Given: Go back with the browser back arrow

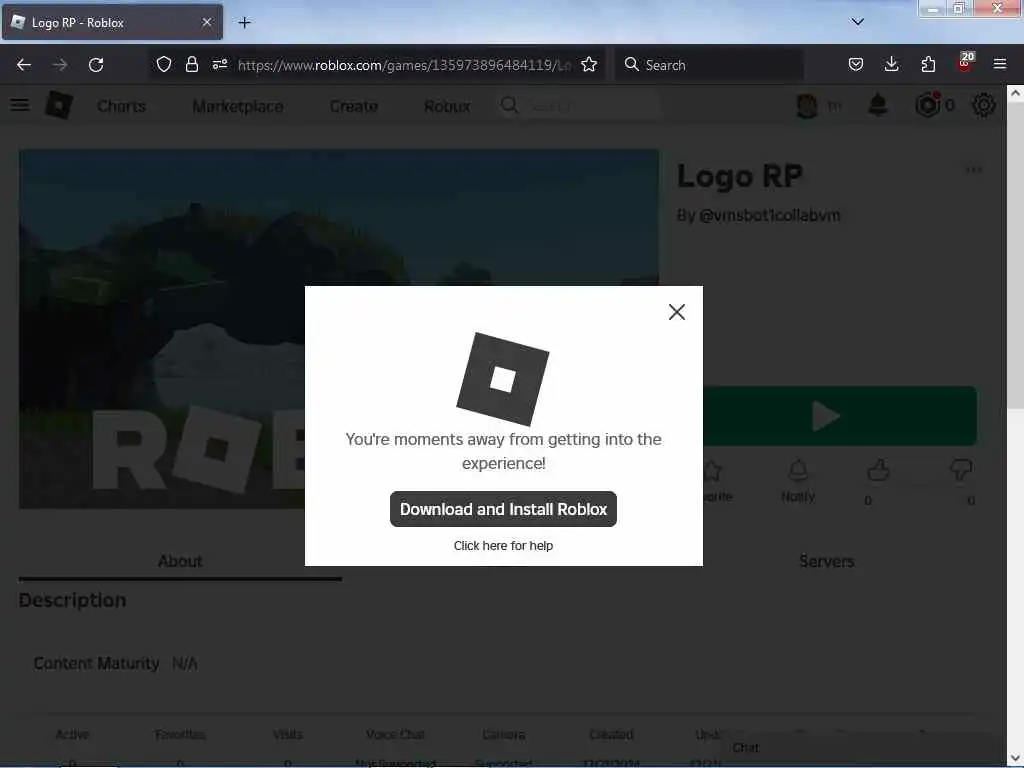Looking at the screenshot, I should (24, 65).
